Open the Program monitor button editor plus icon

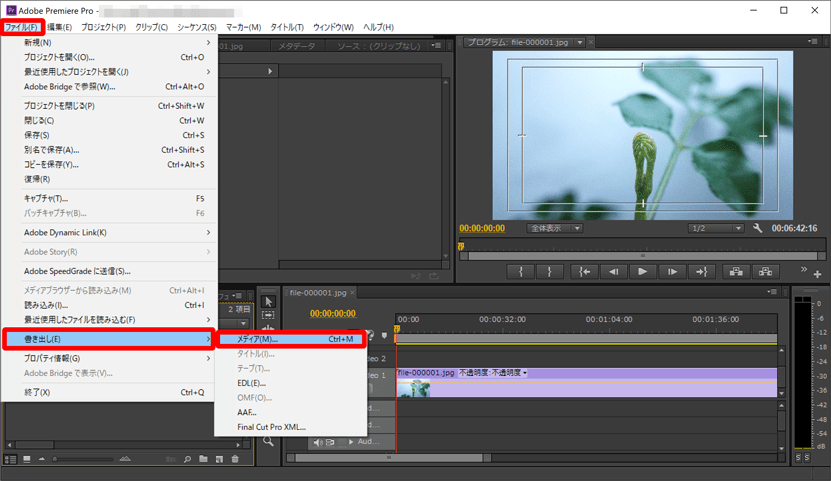(817, 274)
